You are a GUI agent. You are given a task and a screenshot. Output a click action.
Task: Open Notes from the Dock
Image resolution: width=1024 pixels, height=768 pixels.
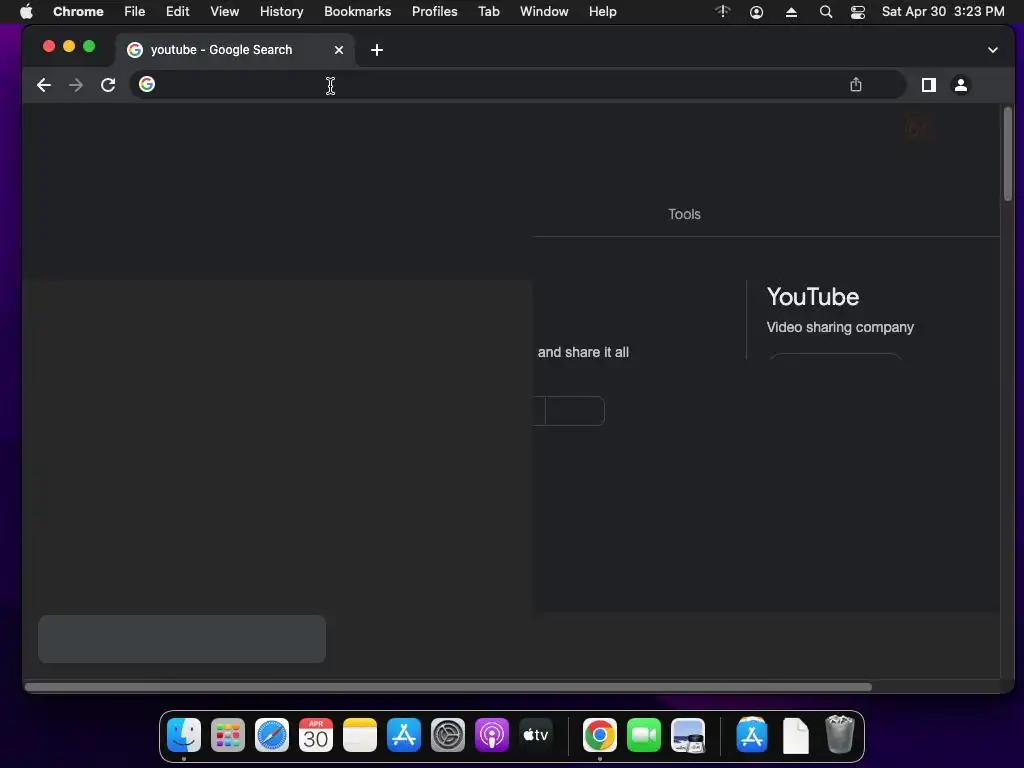[x=360, y=735]
